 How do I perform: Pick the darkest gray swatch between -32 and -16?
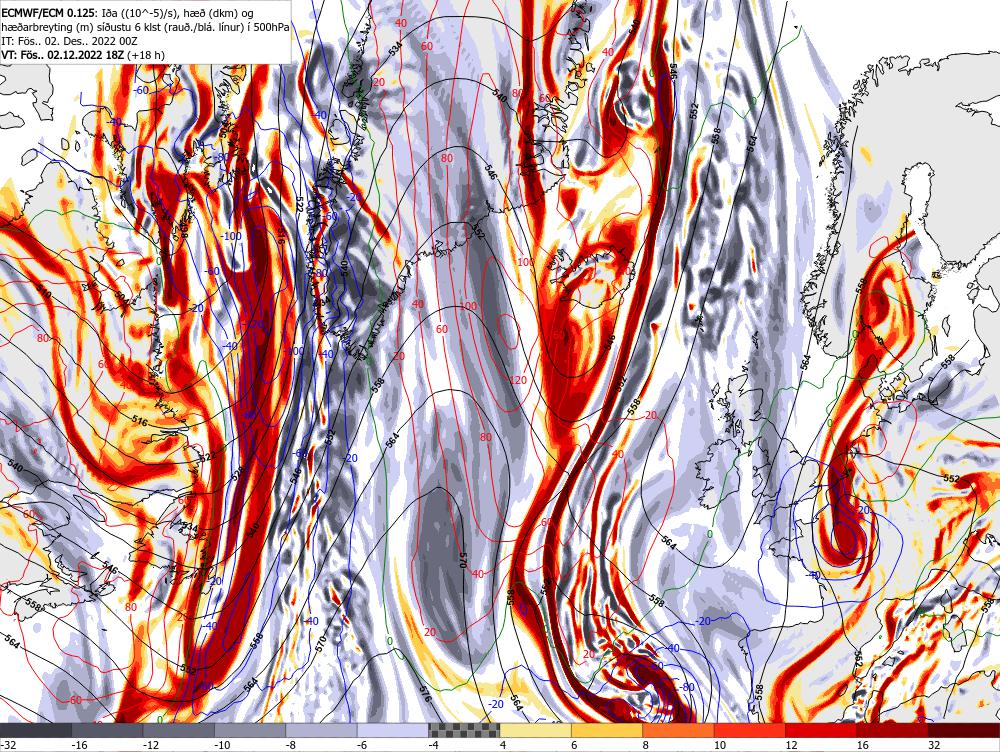tap(36, 730)
